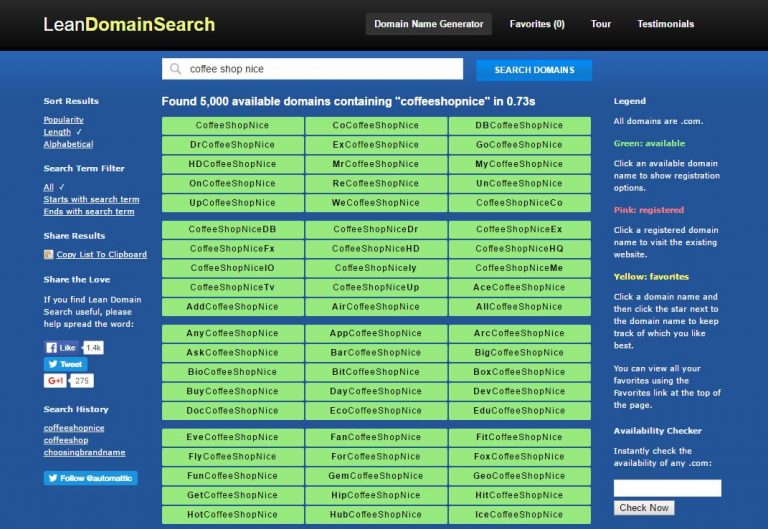Image resolution: width=768 pixels, height=529 pixels.
Task: Select the CoffeeShopNiceHQ domain
Action: [x=520, y=249]
